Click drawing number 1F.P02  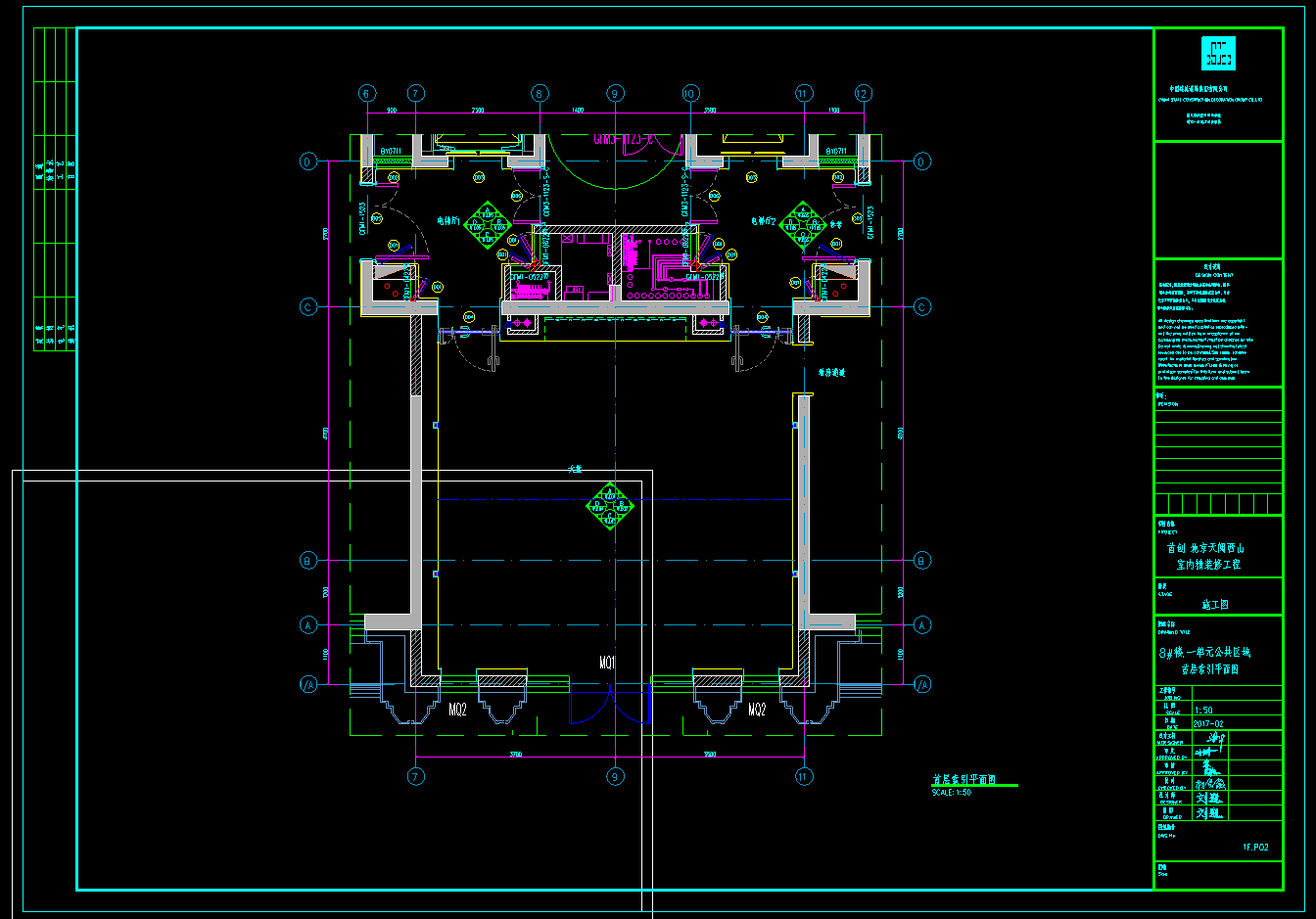tap(1255, 848)
